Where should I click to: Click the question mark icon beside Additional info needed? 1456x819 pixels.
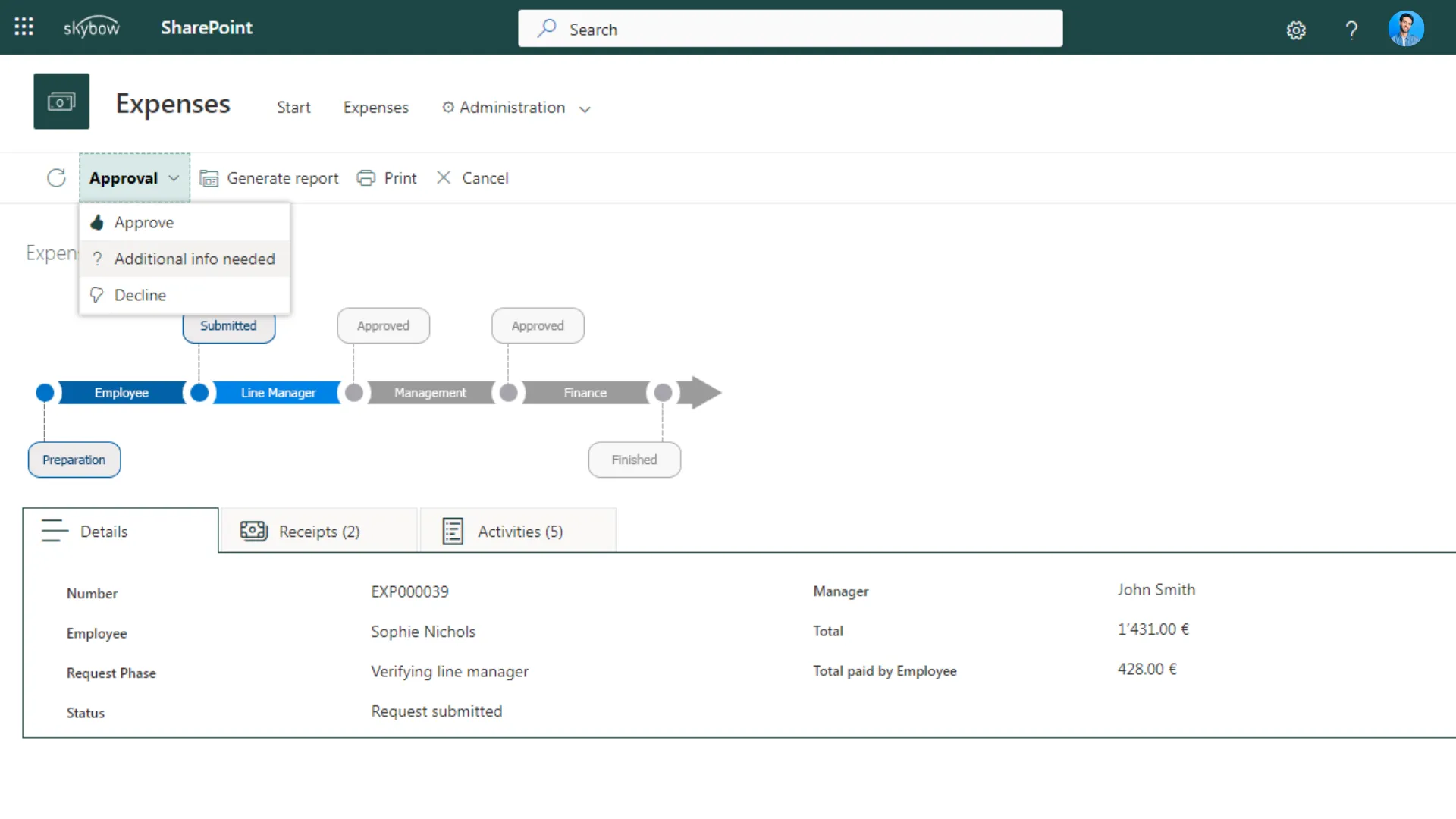97,259
